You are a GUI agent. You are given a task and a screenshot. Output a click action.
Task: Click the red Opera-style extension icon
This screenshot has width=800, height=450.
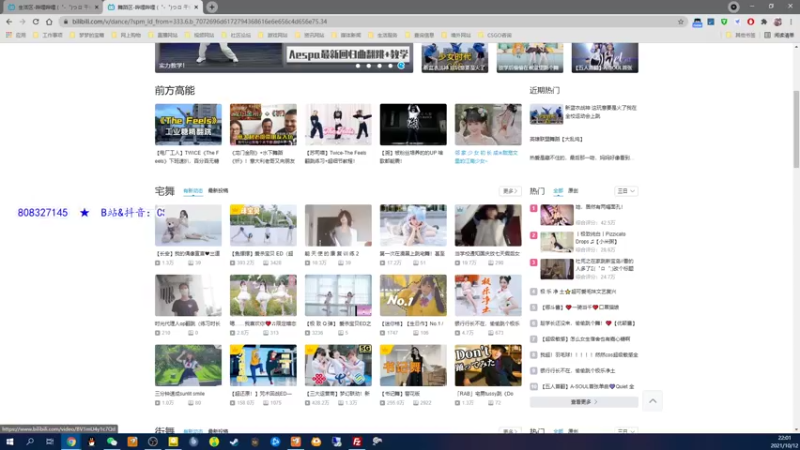point(751,22)
